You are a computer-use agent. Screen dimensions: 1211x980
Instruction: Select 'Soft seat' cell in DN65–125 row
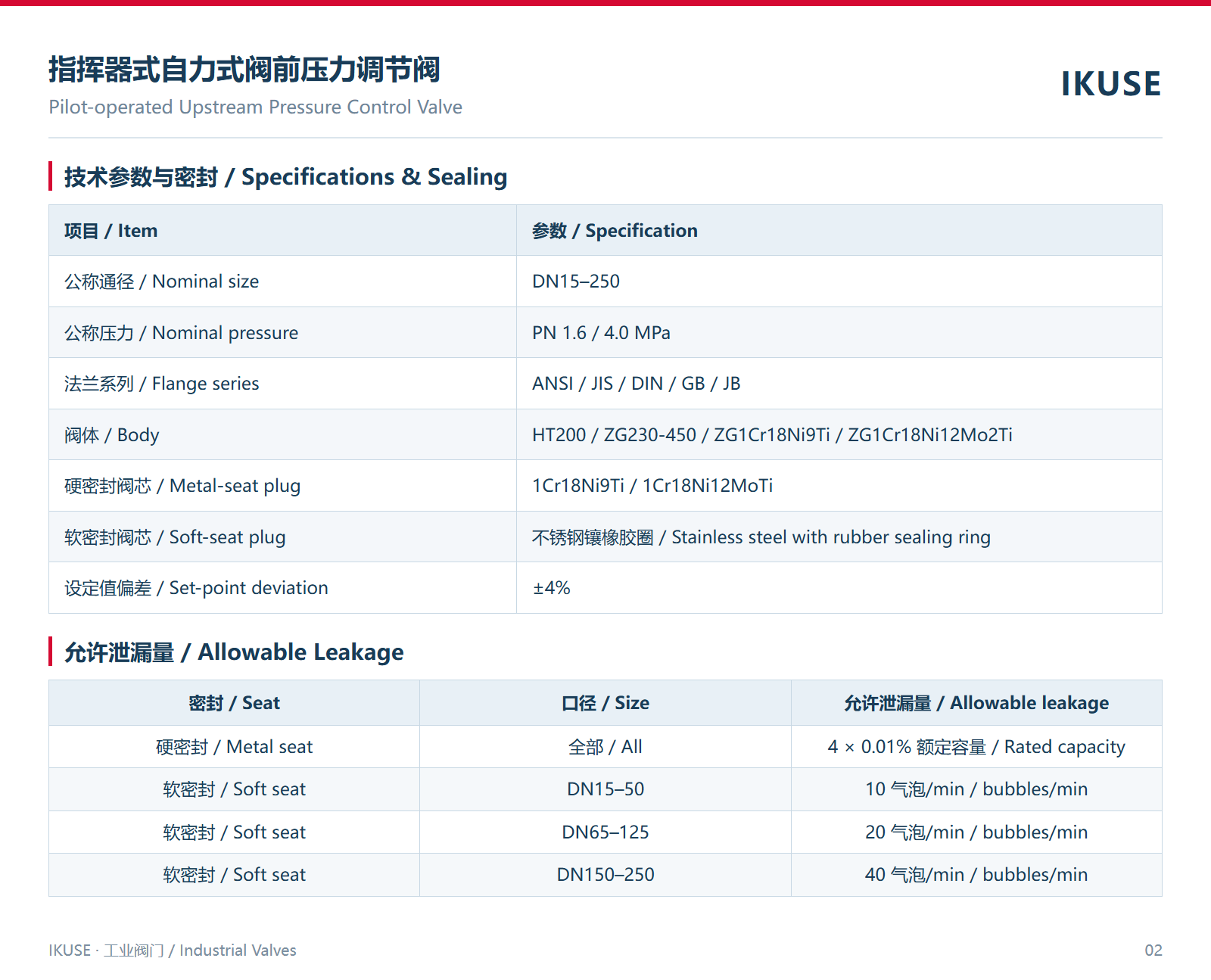point(234,832)
